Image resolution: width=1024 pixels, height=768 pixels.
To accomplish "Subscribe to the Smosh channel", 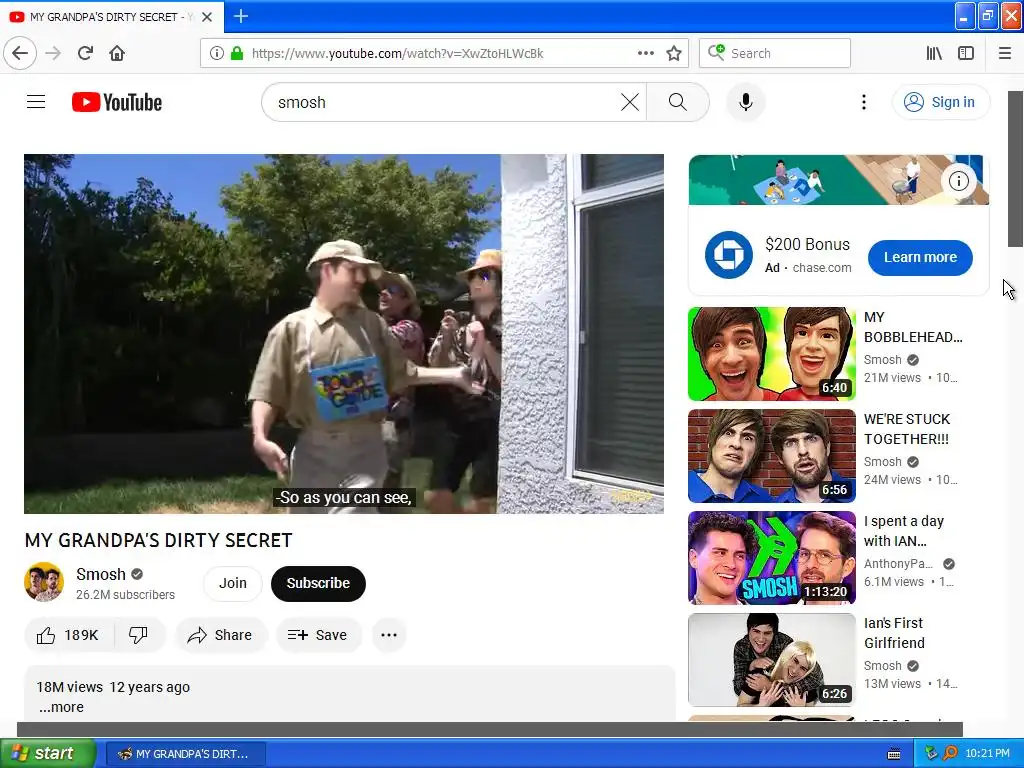I will click(318, 583).
